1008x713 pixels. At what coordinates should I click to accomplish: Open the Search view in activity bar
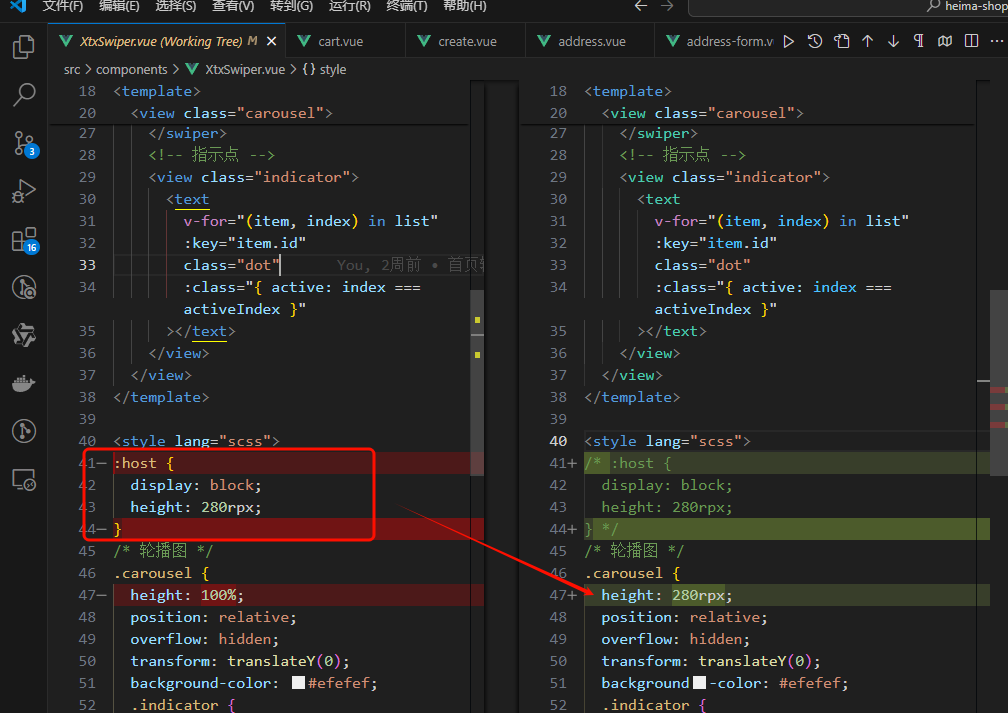[x=24, y=95]
